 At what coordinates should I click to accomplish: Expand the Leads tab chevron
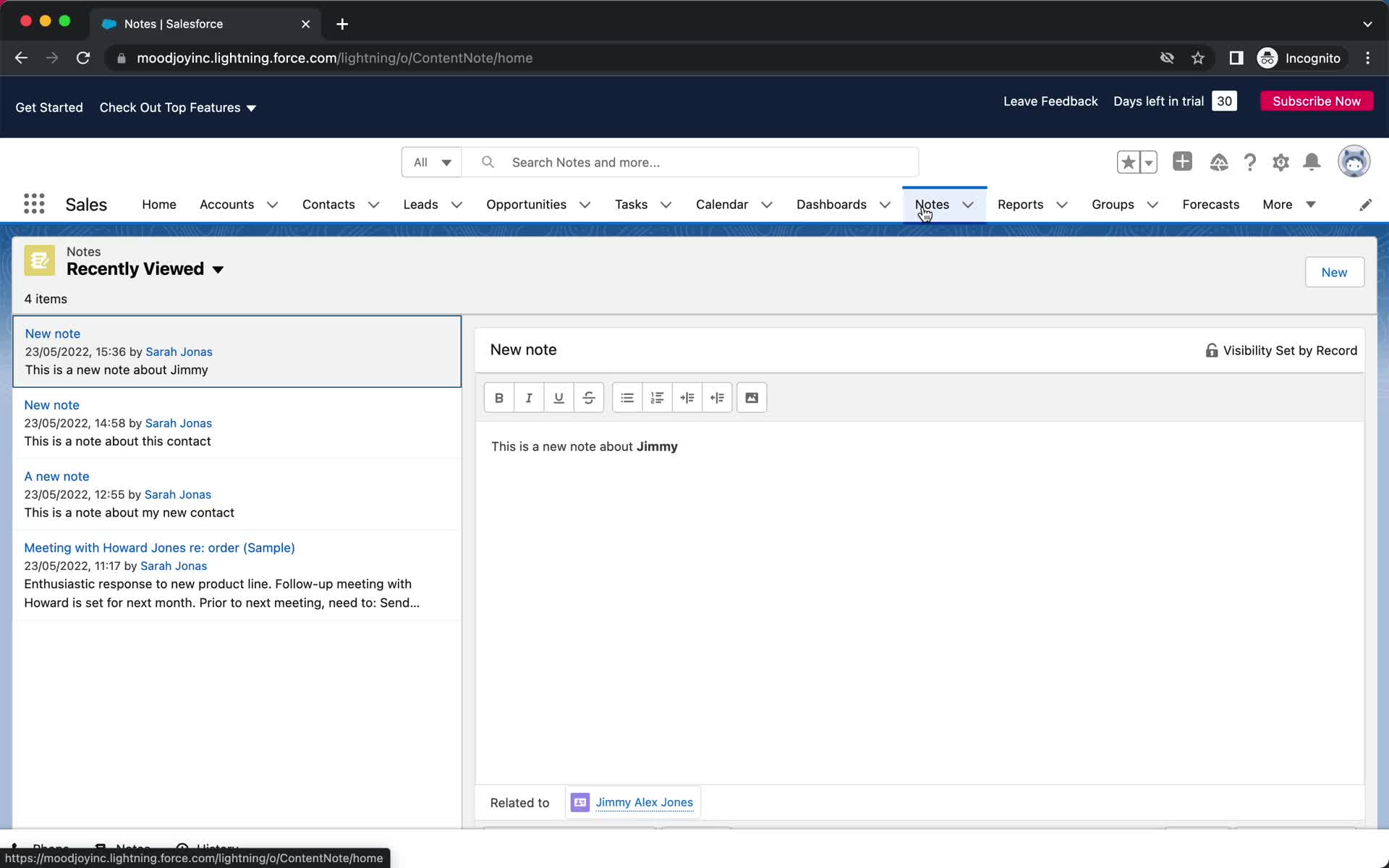456,205
